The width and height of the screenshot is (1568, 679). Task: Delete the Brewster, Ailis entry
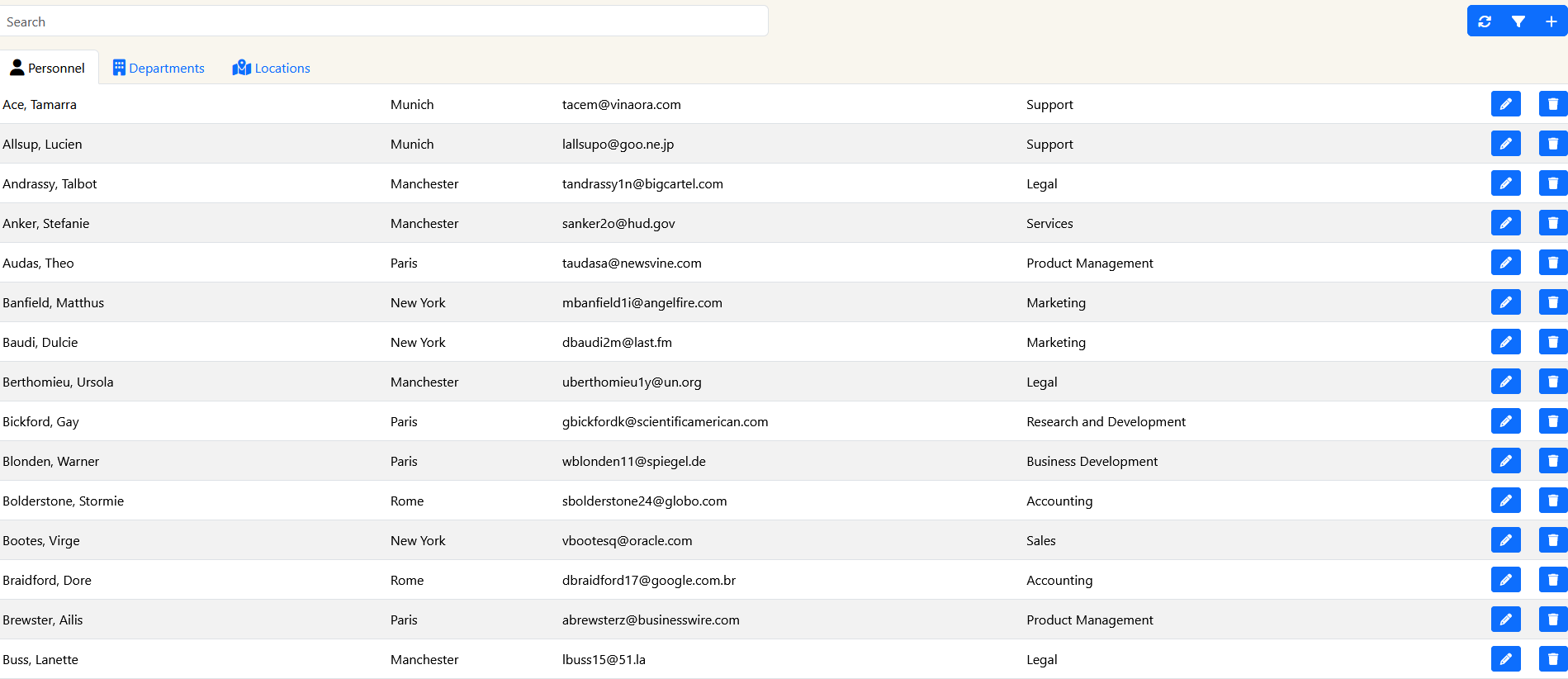1552,620
